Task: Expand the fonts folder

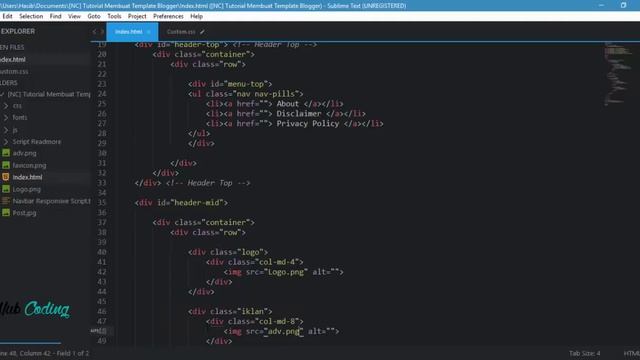Action: pos(6,118)
